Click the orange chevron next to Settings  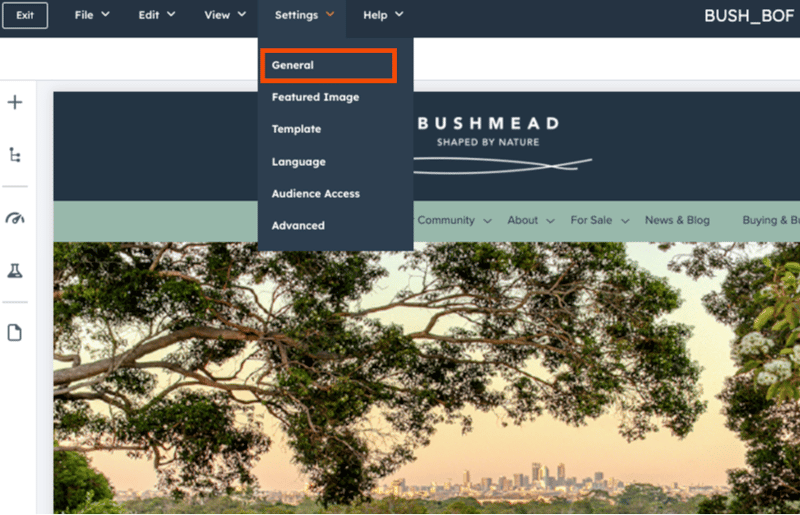tap(330, 14)
